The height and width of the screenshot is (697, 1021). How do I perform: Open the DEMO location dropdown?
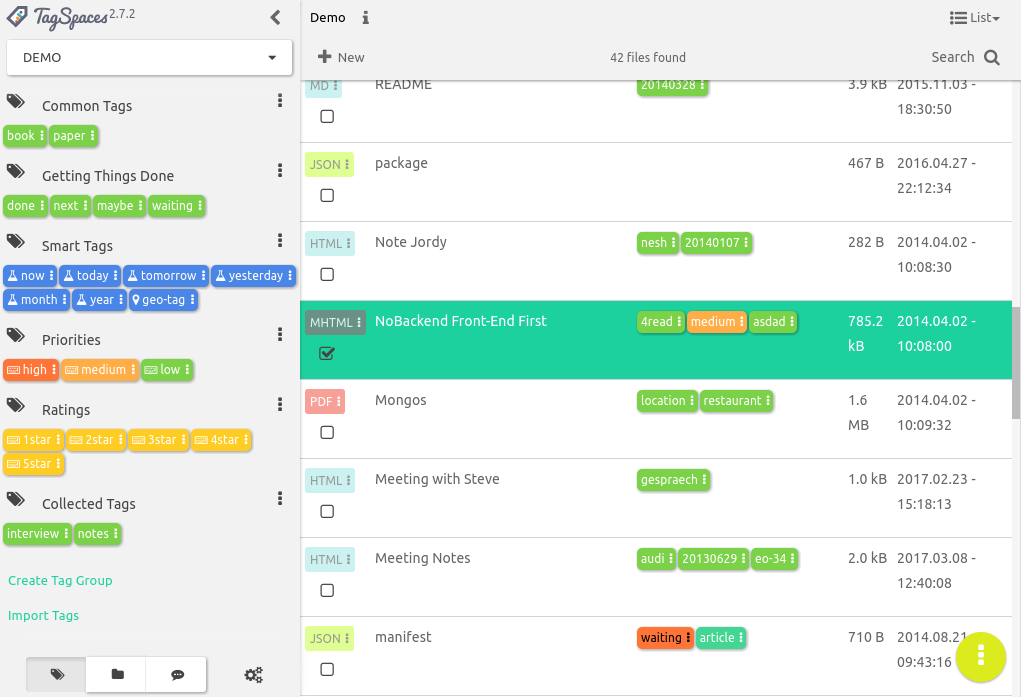coord(149,58)
